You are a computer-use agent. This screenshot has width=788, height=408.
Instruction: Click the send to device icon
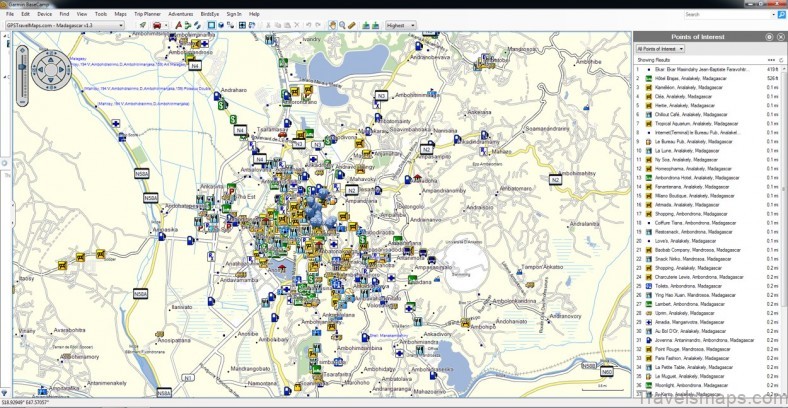(x=366, y=25)
